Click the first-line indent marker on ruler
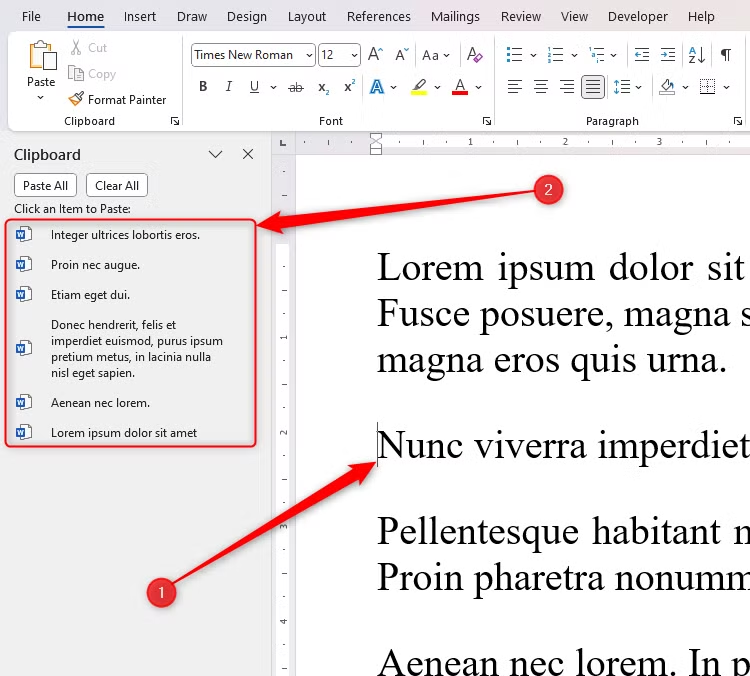Screen dimensions: 750x676 point(376,138)
